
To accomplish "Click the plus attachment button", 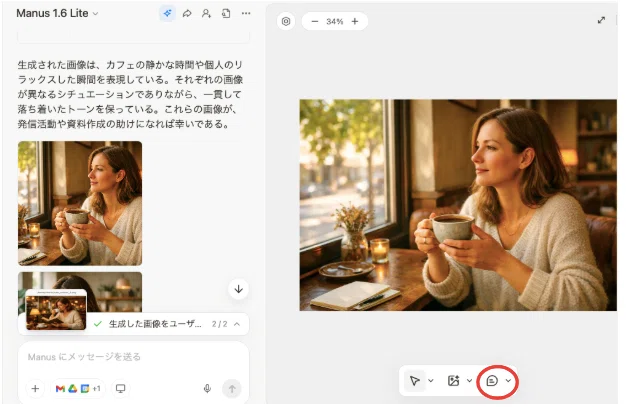I will (x=35, y=388).
